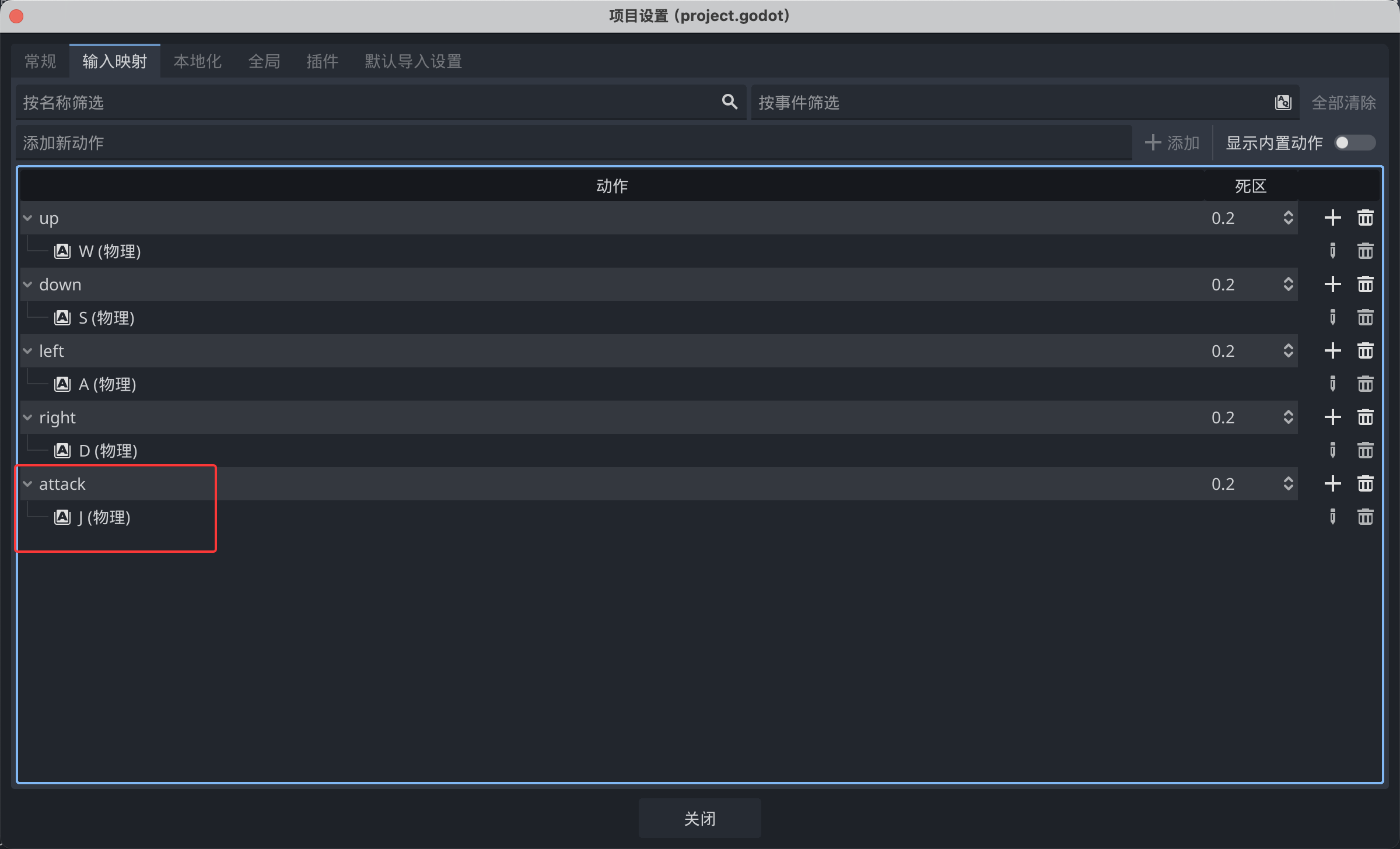
Task: Click the plus icon on the attack action row
Action: click(1332, 484)
